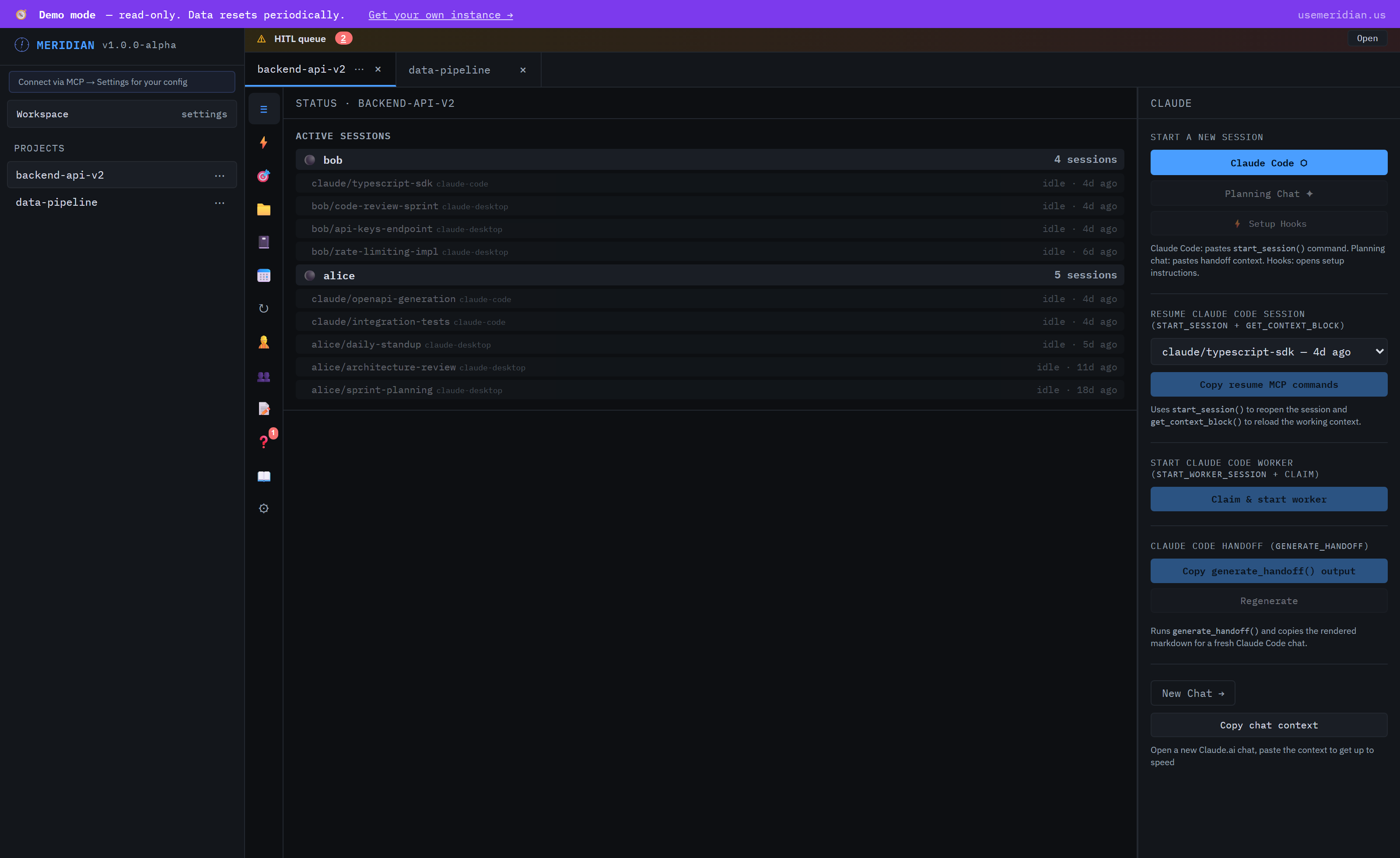
Task: Click the HITL queue warning triangle icon
Action: tap(261, 39)
